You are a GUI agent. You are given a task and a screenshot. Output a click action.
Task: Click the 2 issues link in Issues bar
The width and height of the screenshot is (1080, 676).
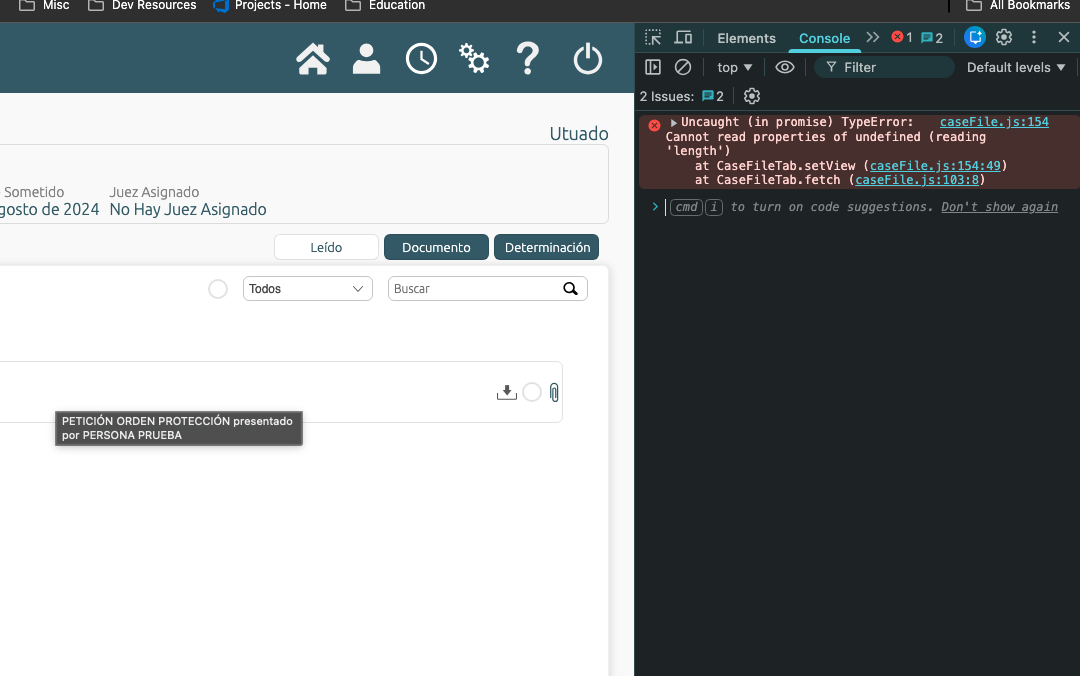coord(713,96)
